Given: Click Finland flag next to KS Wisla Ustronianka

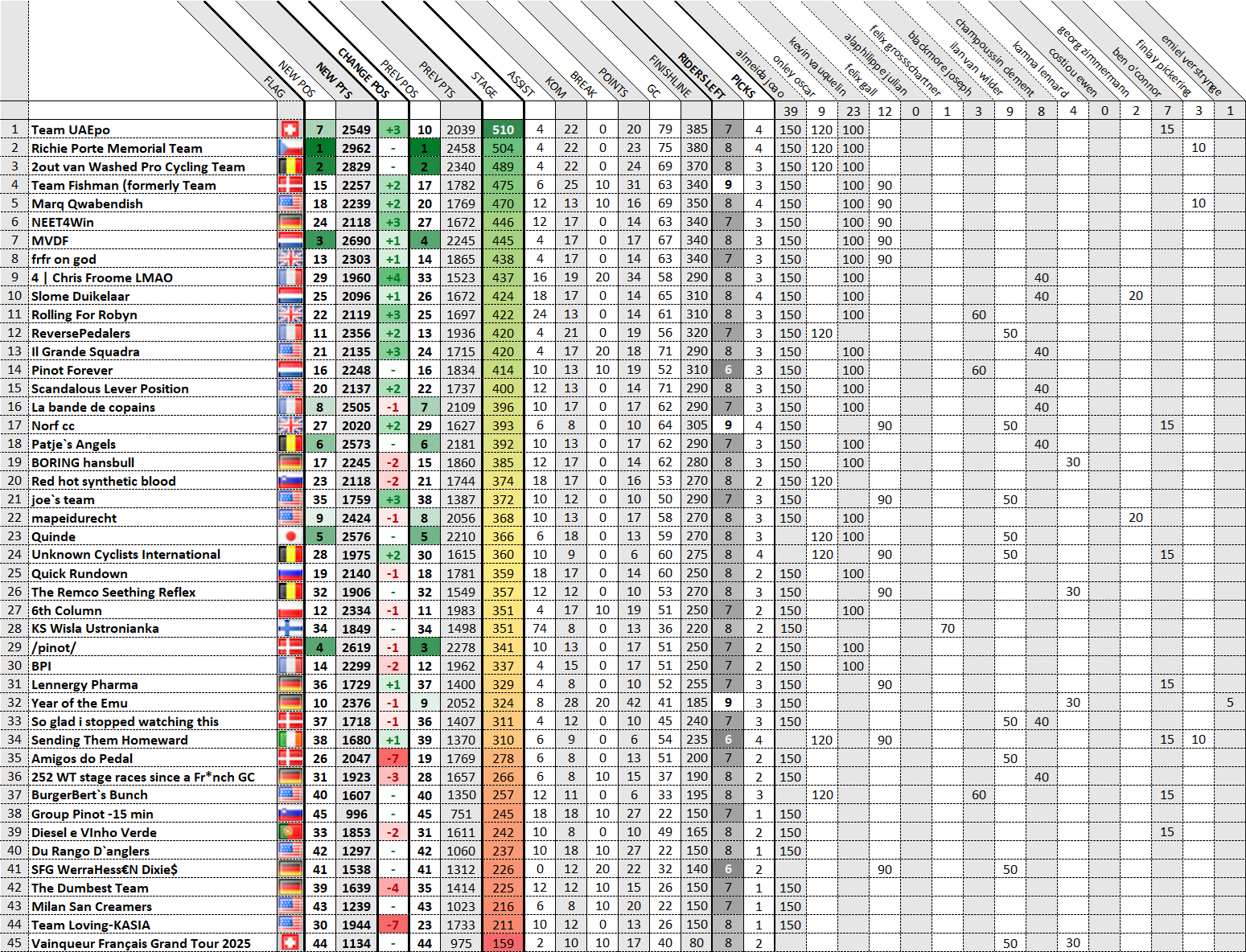Looking at the screenshot, I should [290, 629].
